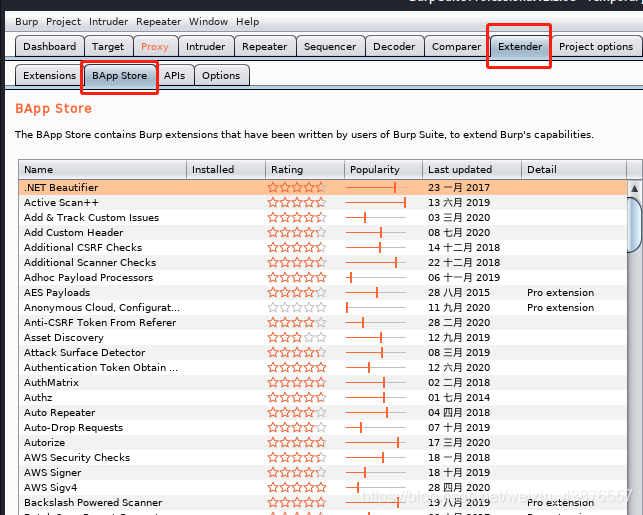643x515 pixels.
Task: Switch to the Decoder tab
Action: point(394,46)
